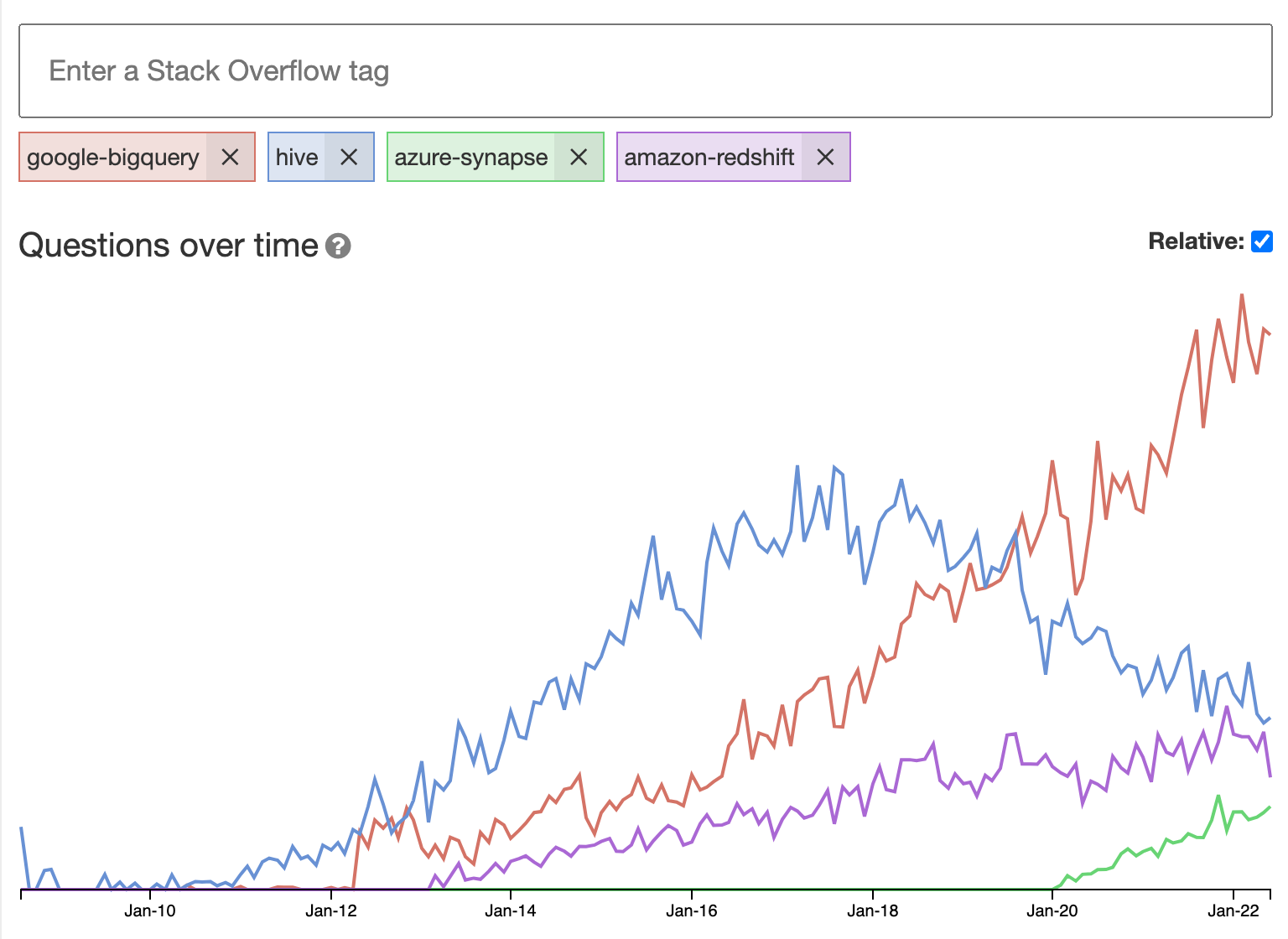Remove the hive tag
1288x939 pixels.
point(349,158)
